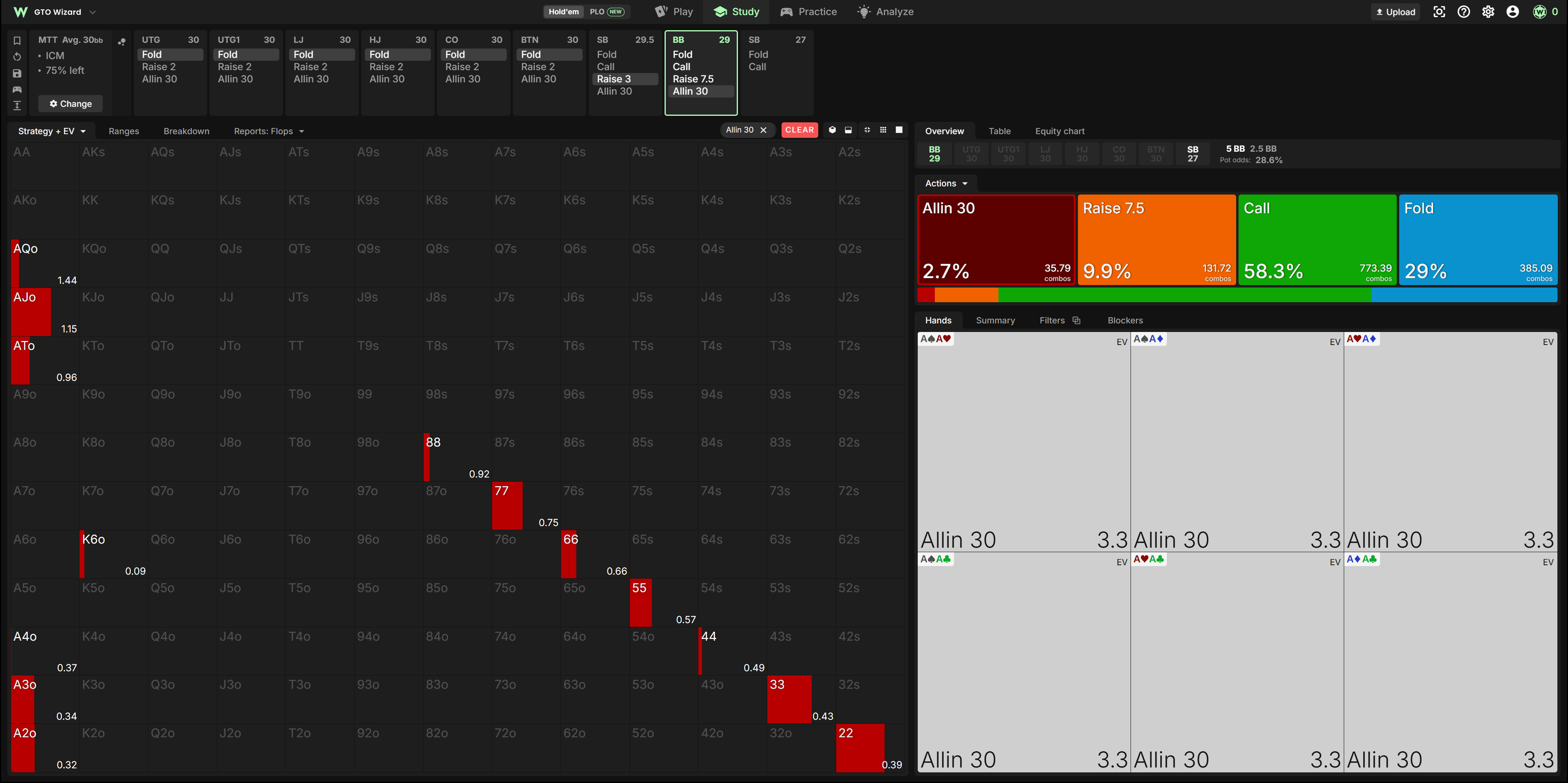Select the AJo cell in hand matrix

point(44,312)
